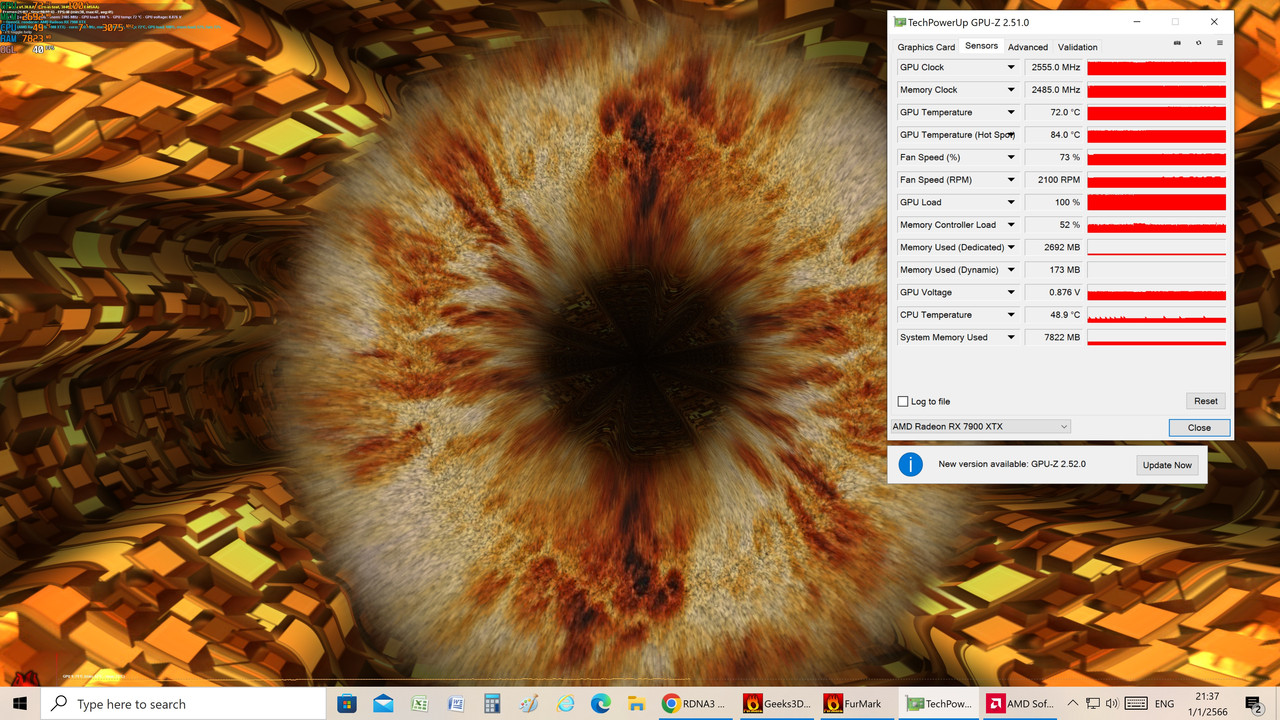1280x720 pixels.
Task: Open Microsoft Store from the taskbar
Action: [x=347, y=704]
